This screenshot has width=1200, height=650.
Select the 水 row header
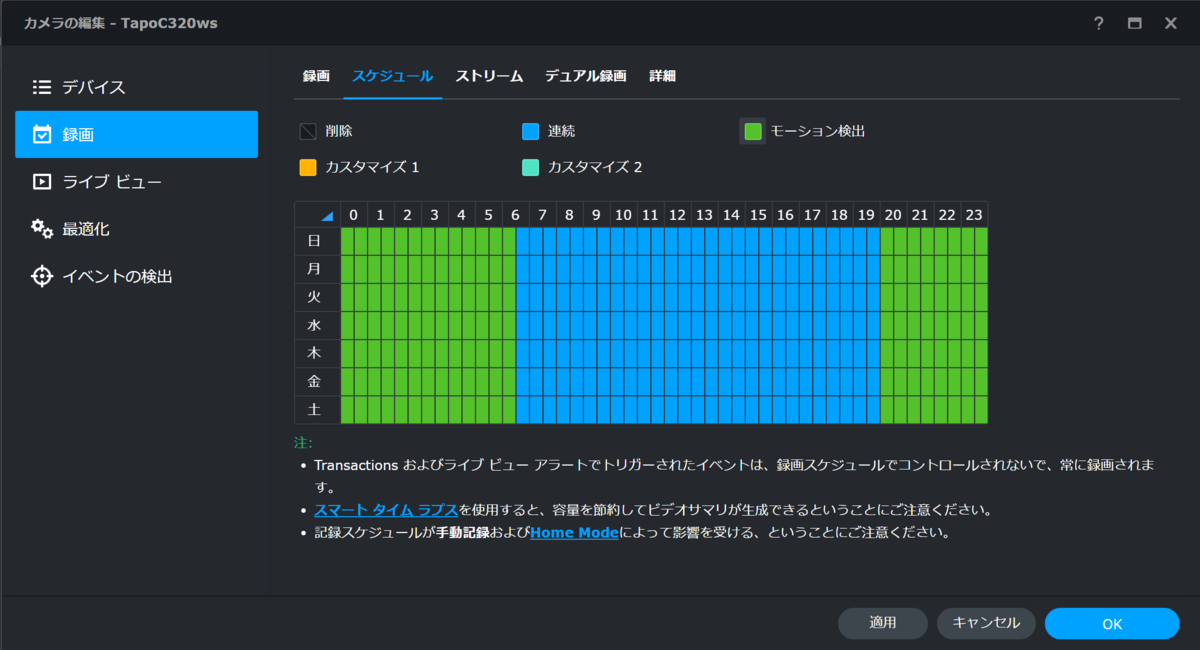(317, 325)
